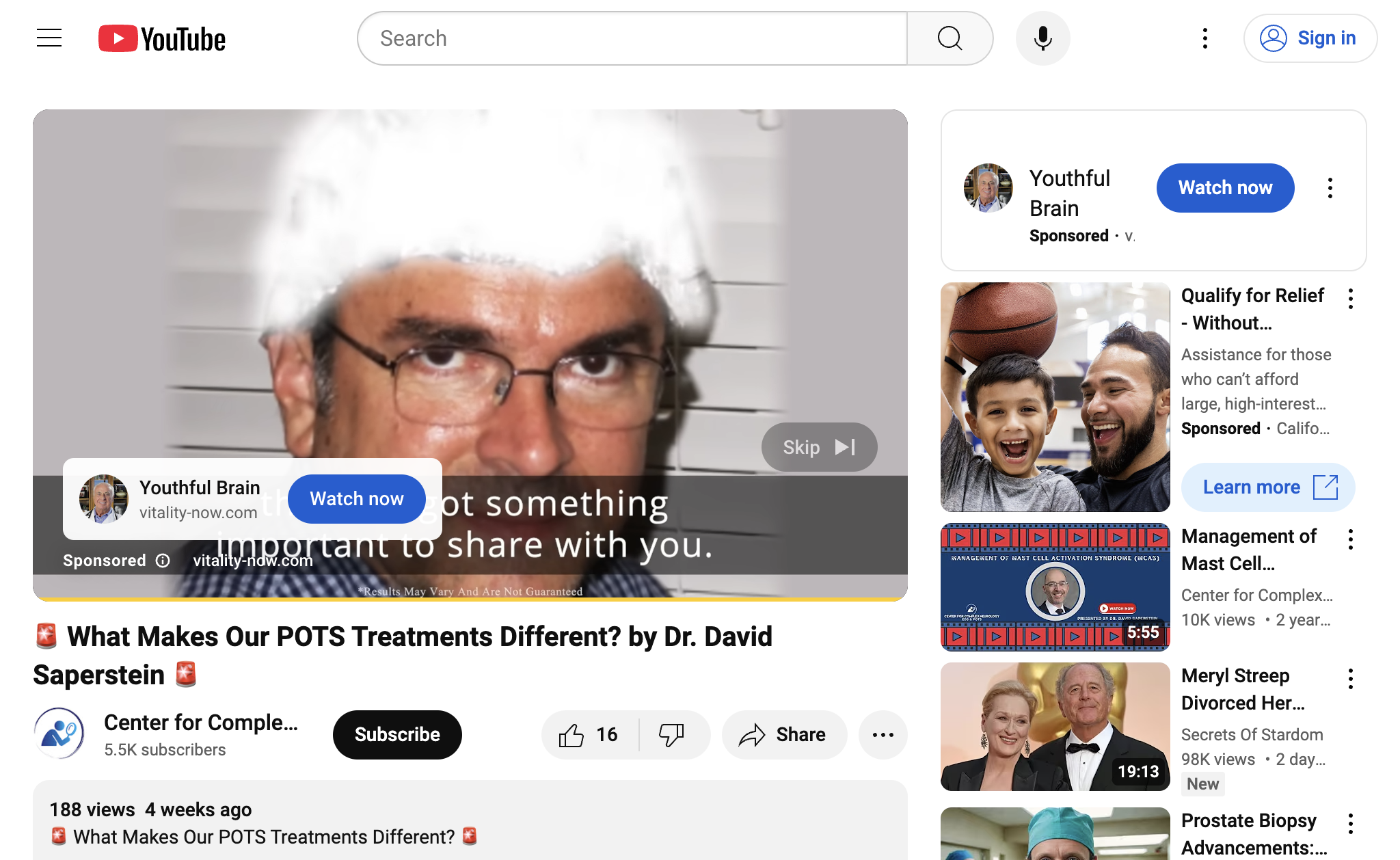The width and height of the screenshot is (1400, 860).
Task: Click Meryl Streep Divorced Her title
Action: pos(1243,689)
